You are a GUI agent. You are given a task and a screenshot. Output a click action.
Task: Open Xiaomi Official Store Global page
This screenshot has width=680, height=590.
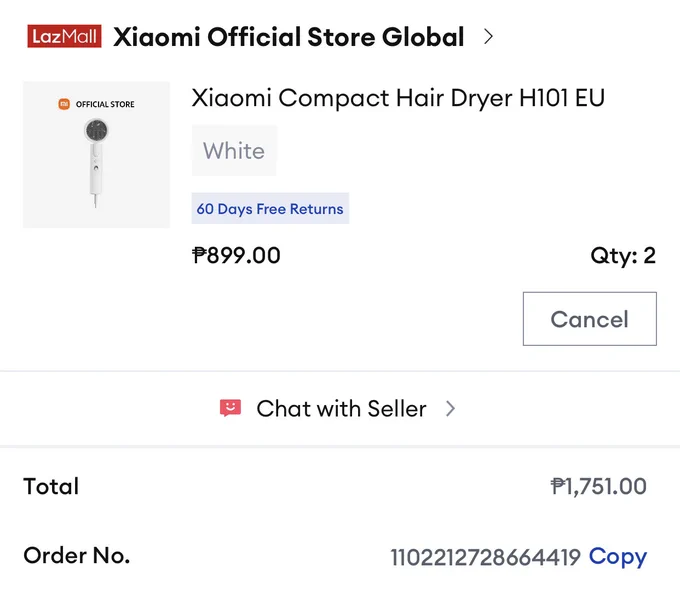point(289,37)
